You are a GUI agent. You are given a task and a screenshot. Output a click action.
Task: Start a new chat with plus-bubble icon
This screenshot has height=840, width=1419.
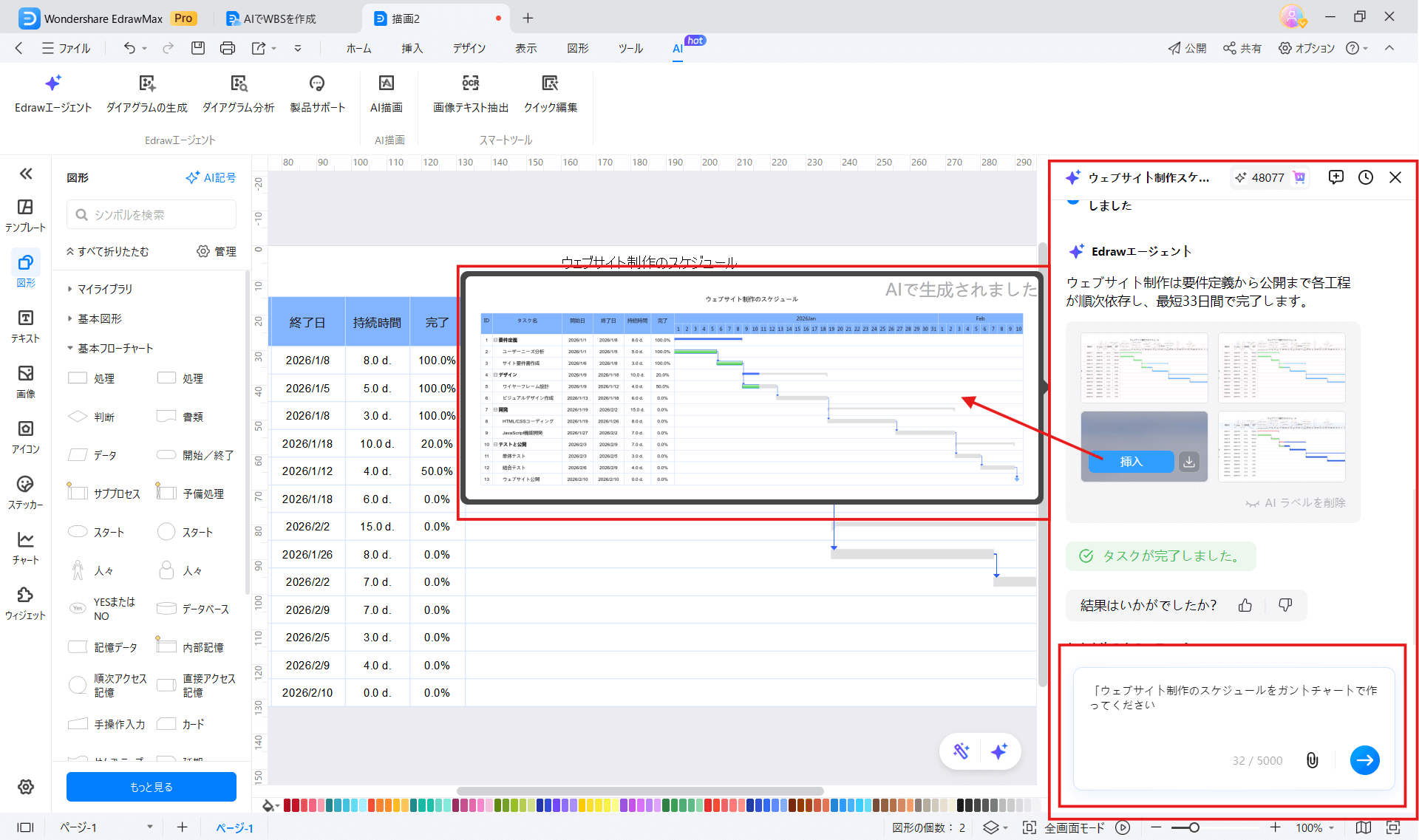[x=1335, y=177]
